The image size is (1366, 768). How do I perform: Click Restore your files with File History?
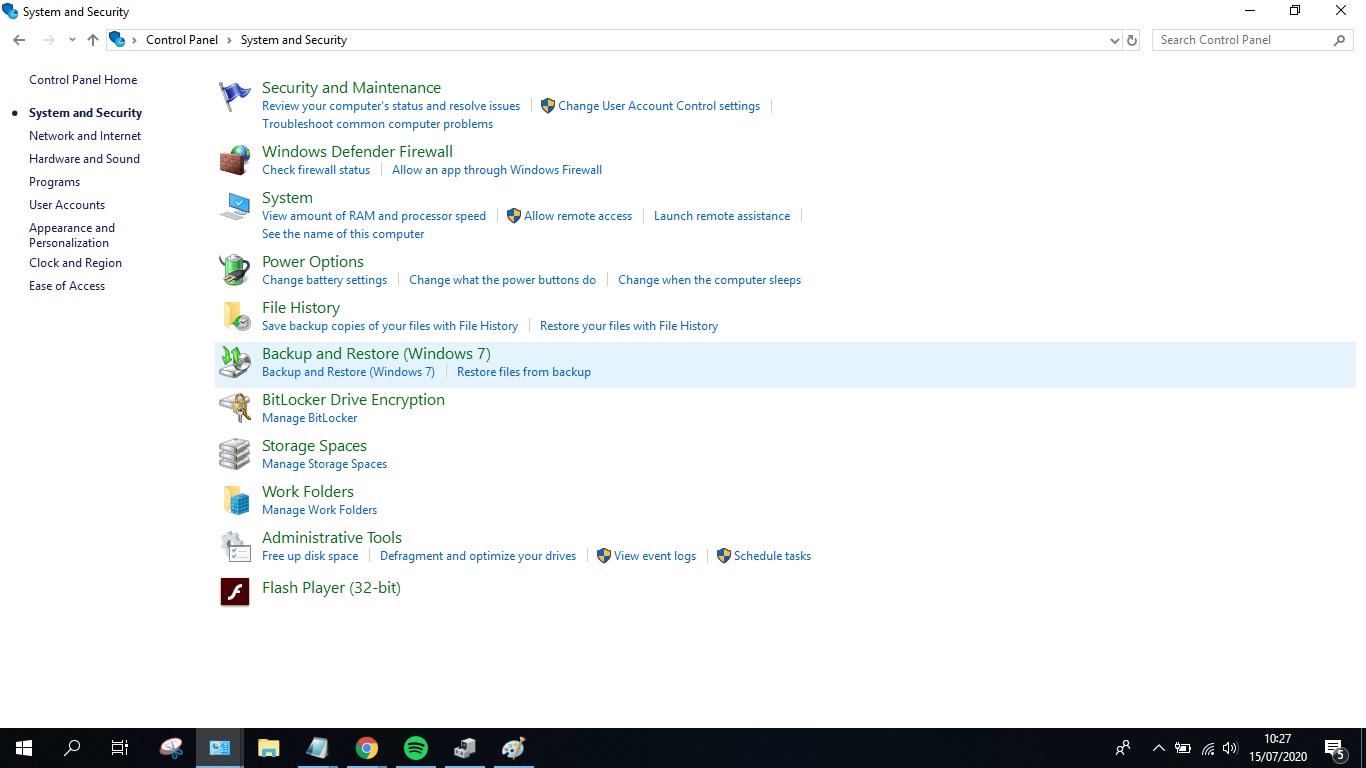(629, 326)
